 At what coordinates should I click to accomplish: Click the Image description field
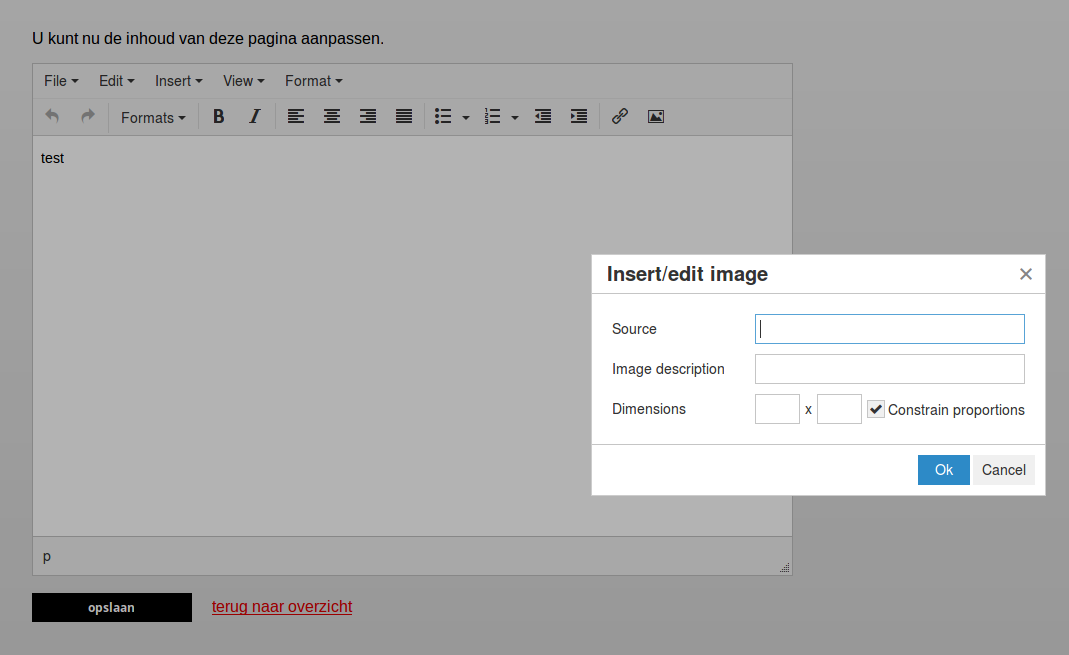890,369
